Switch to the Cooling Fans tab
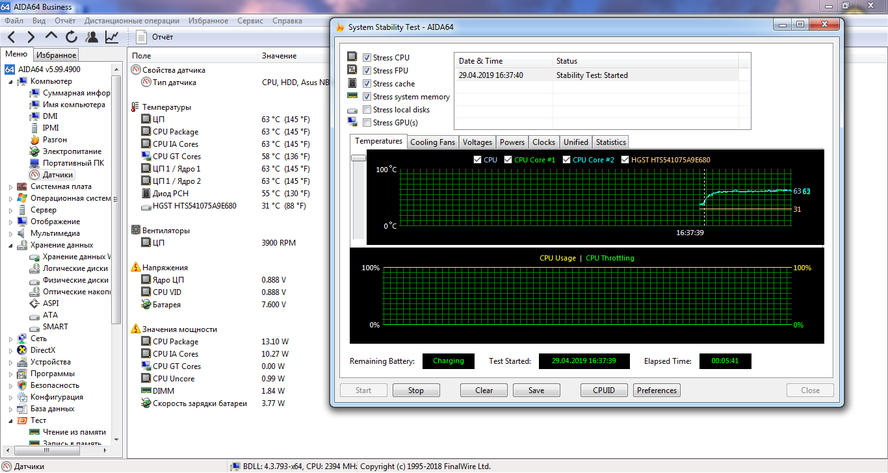The height and width of the screenshot is (473, 888). coord(433,142)
